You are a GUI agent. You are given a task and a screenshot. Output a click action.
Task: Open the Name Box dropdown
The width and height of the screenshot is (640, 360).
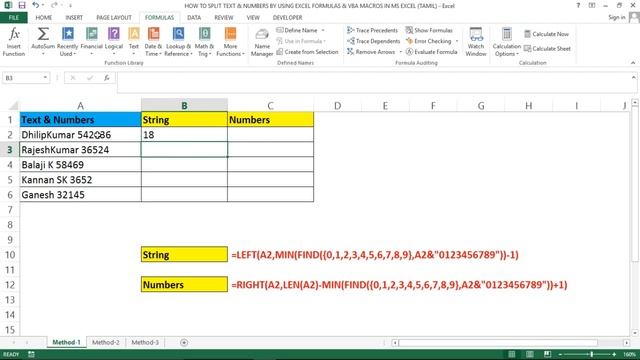point(45,78)
